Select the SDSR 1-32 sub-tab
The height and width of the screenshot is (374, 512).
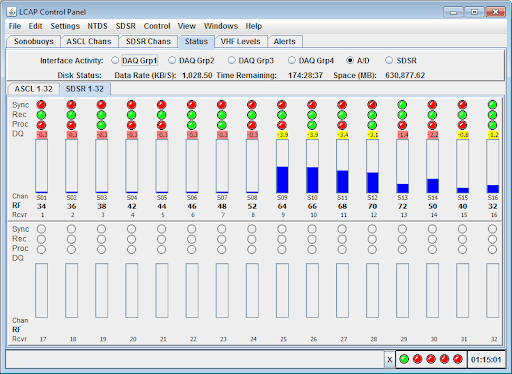coord(85,89)
